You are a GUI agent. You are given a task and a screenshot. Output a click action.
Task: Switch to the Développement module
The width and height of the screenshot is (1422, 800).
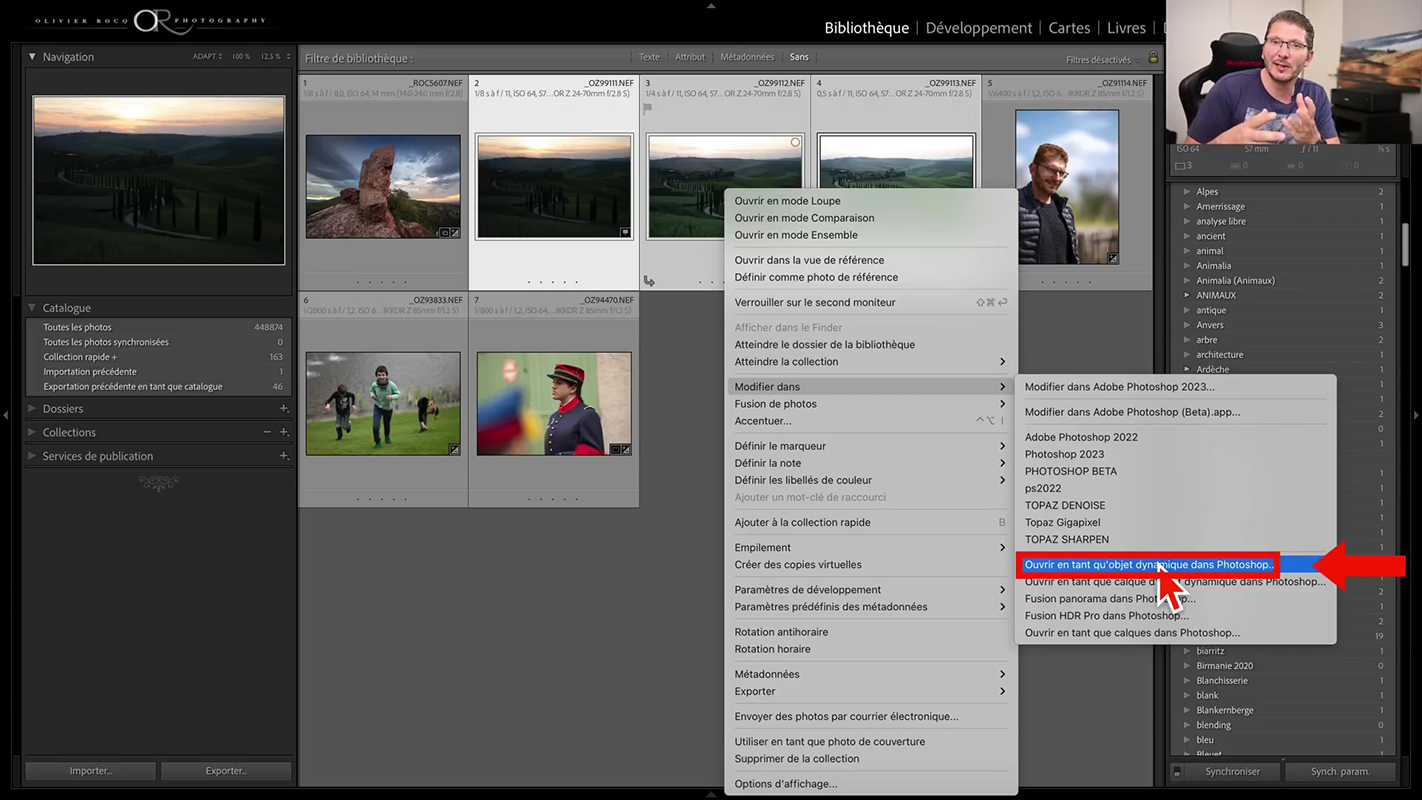(978, 28)
